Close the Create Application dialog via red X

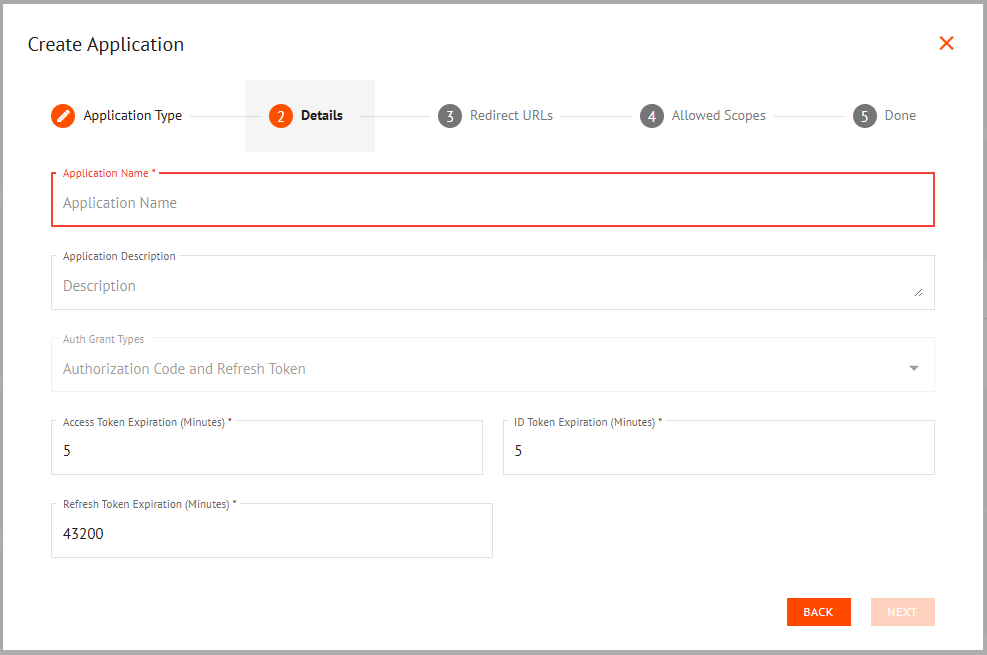(x=946, y=43)
